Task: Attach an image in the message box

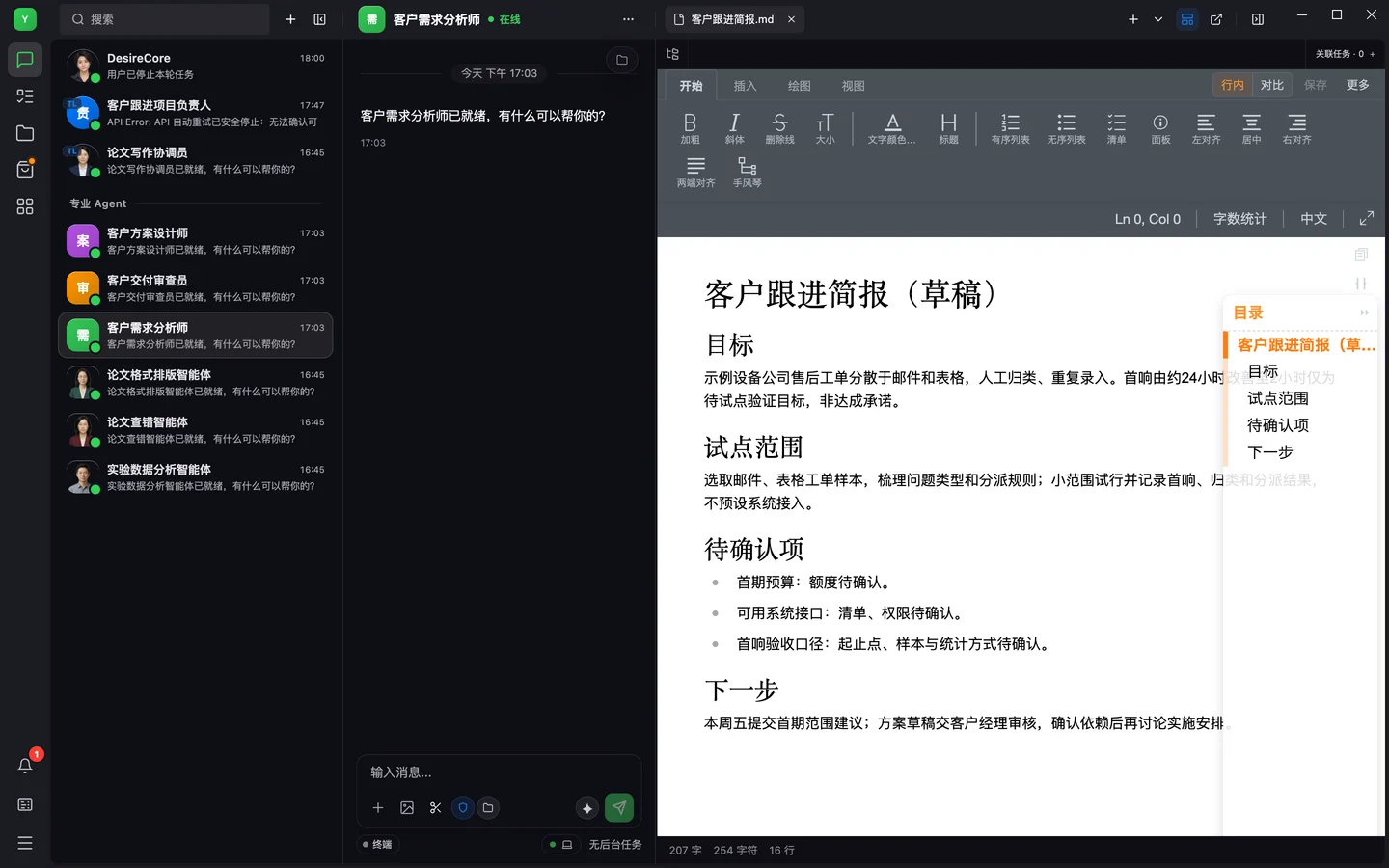Action: click(x=407, y=808)
